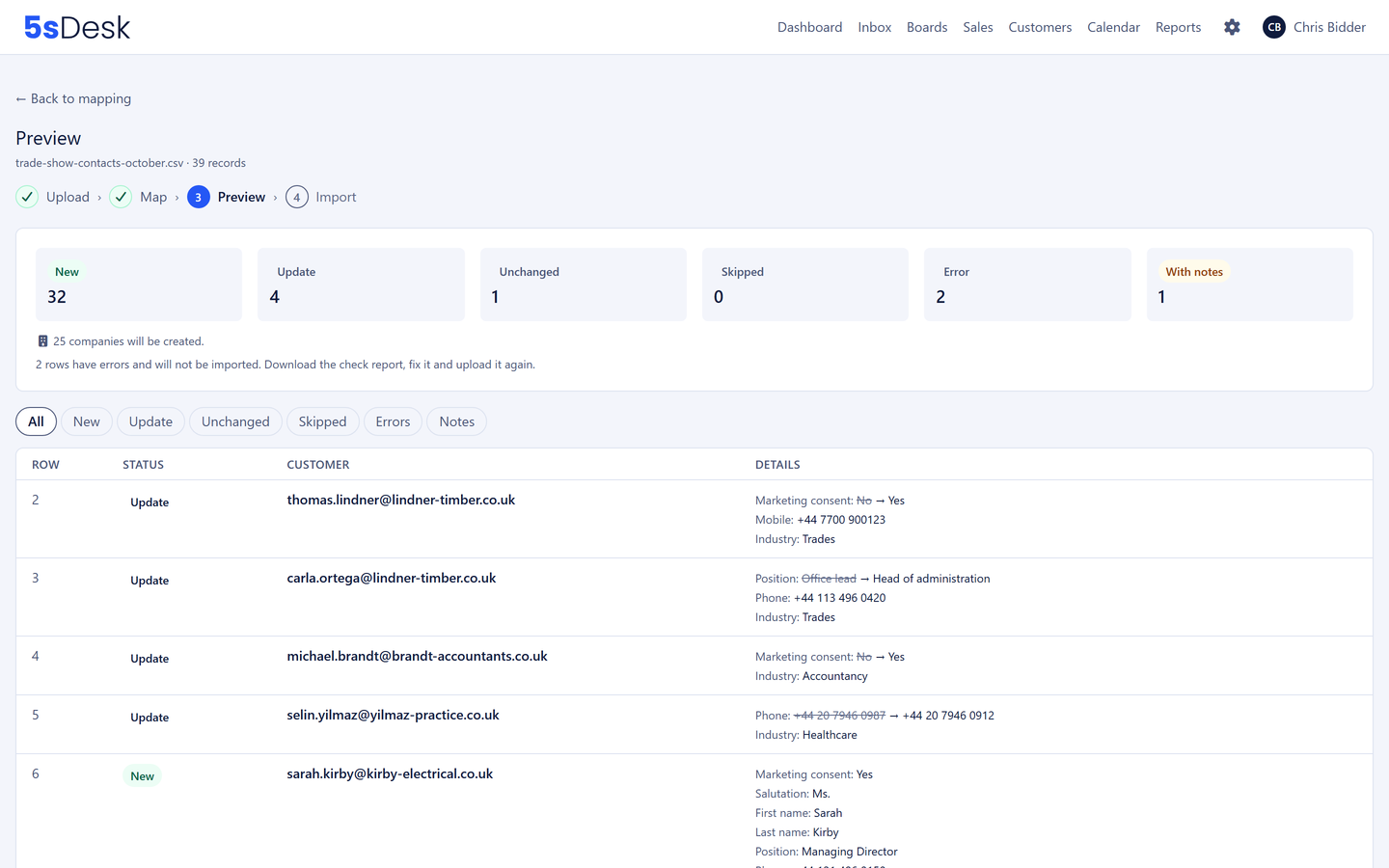Click thomas.lindner@lindner-timber.co.uk email
The width and height of the screenshot is (1389, 868).
[401, 500]
